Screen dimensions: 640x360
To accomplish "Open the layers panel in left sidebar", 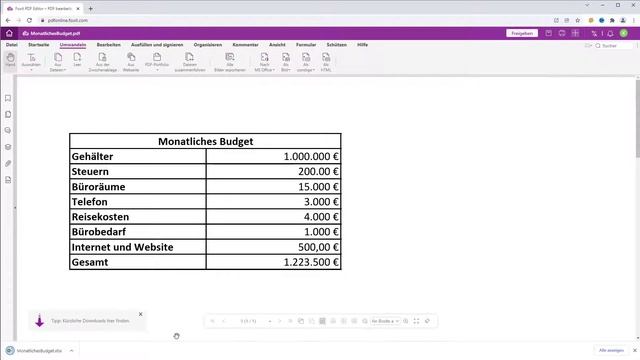I will [x=8, y=147].
